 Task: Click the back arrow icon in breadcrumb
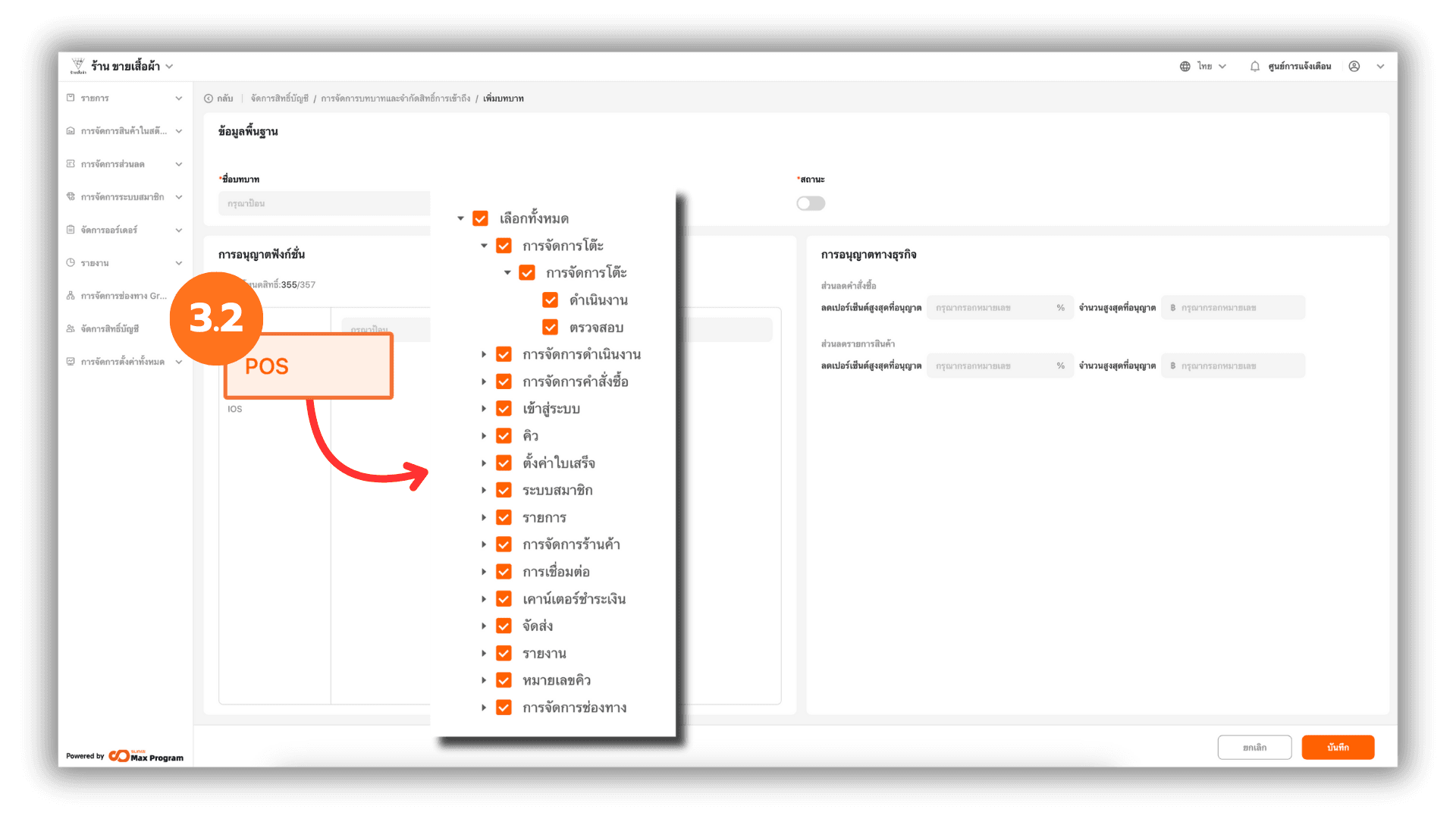tap(209, 99)
